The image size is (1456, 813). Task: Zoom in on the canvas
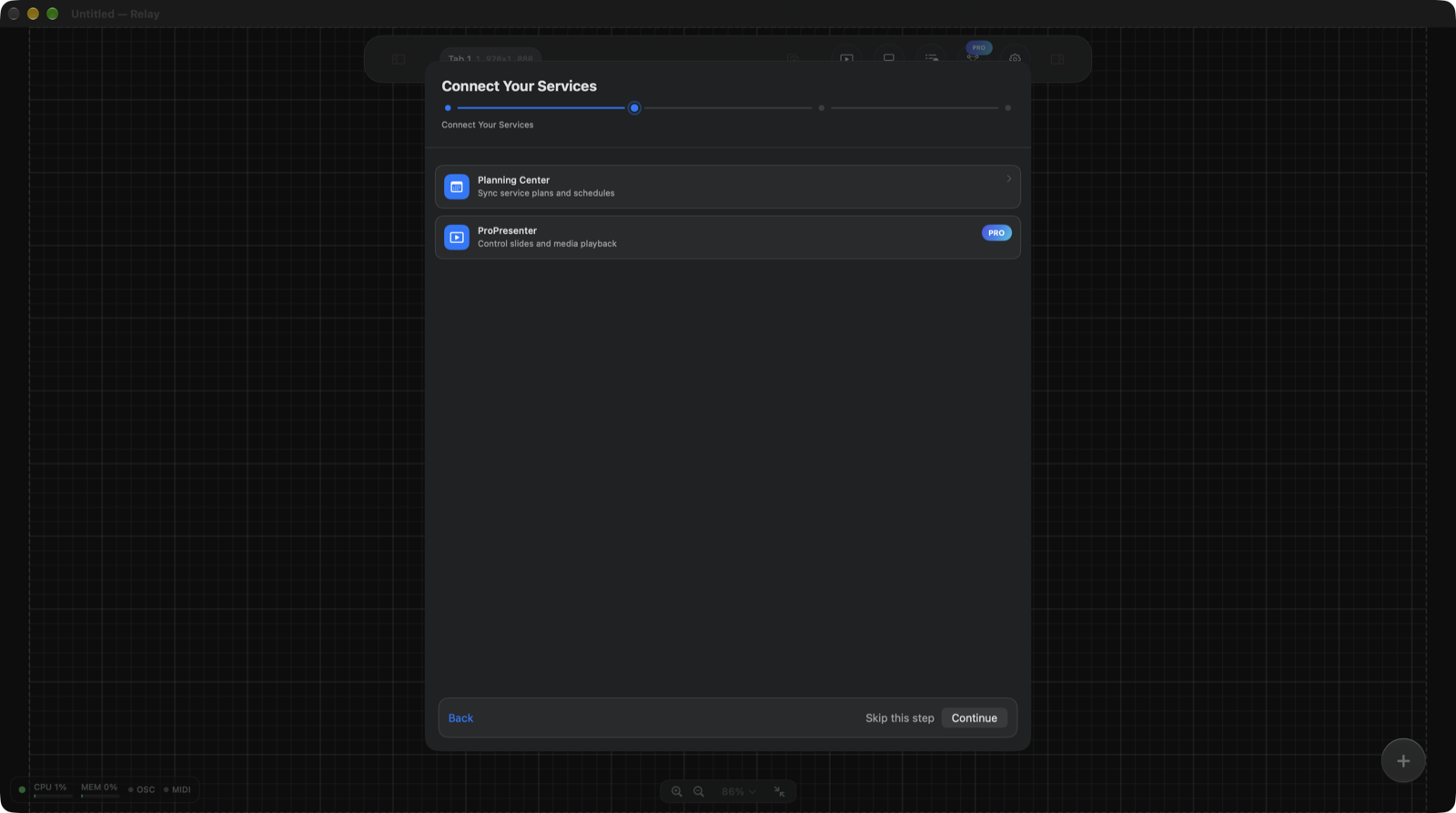coord(676,791)
